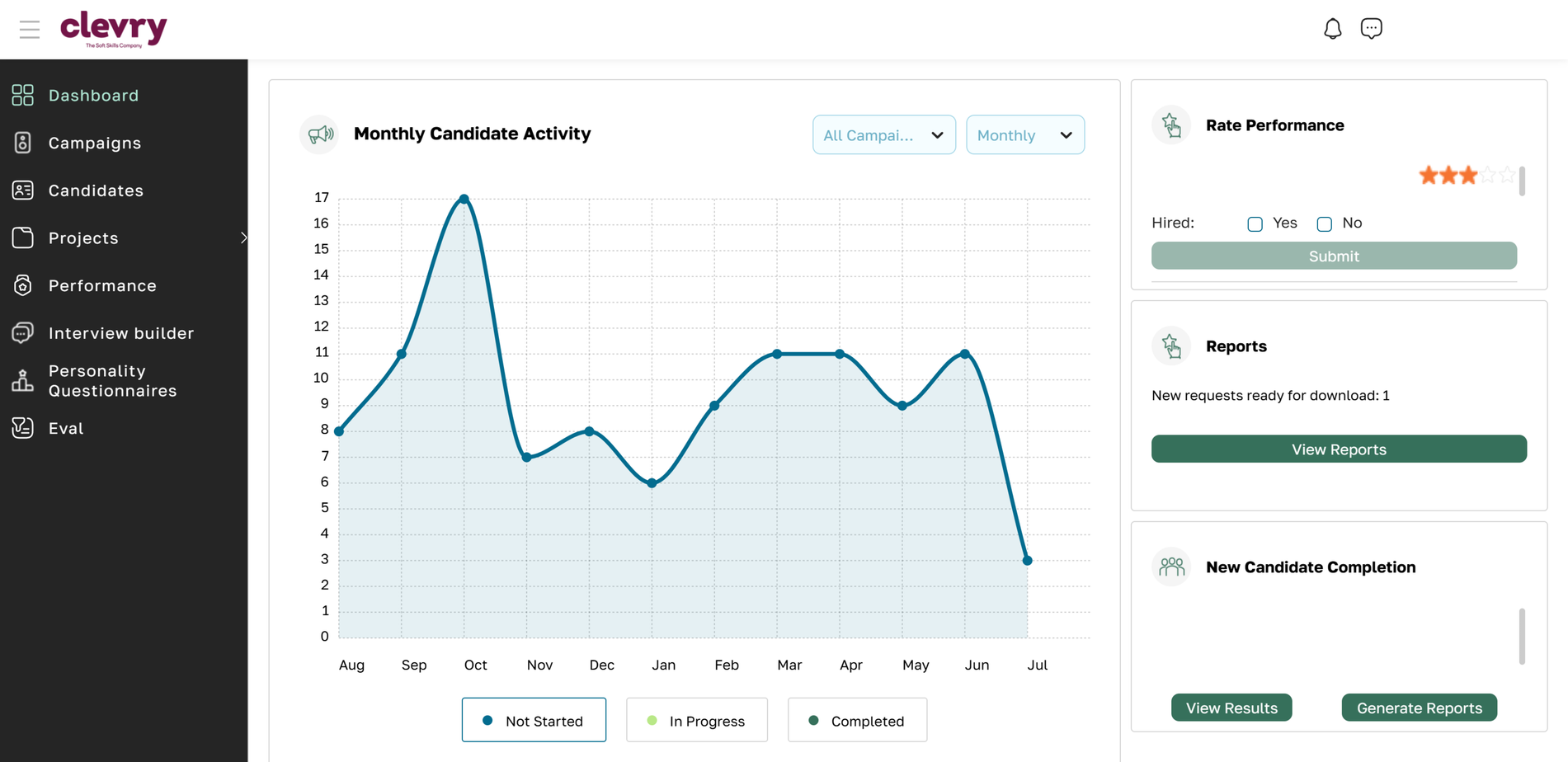Click the View Results button

(x=1231, y=708)
